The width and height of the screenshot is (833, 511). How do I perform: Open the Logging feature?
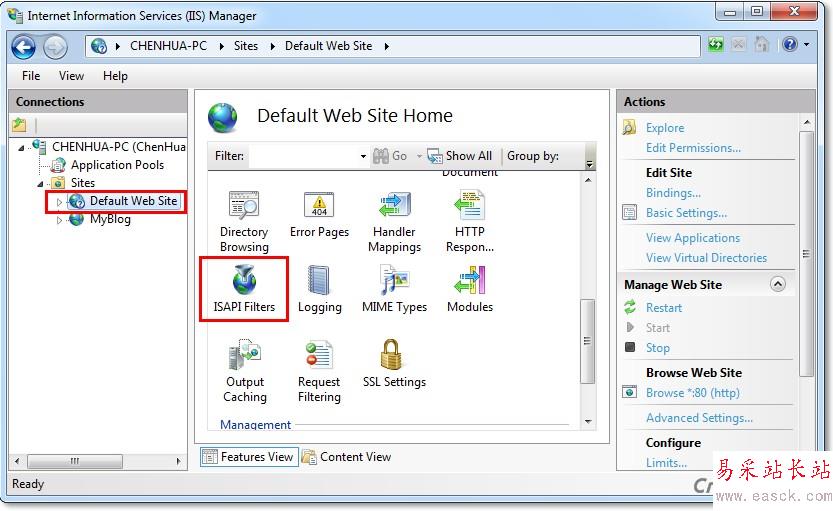pyautogui.click(x=319, y=289)
